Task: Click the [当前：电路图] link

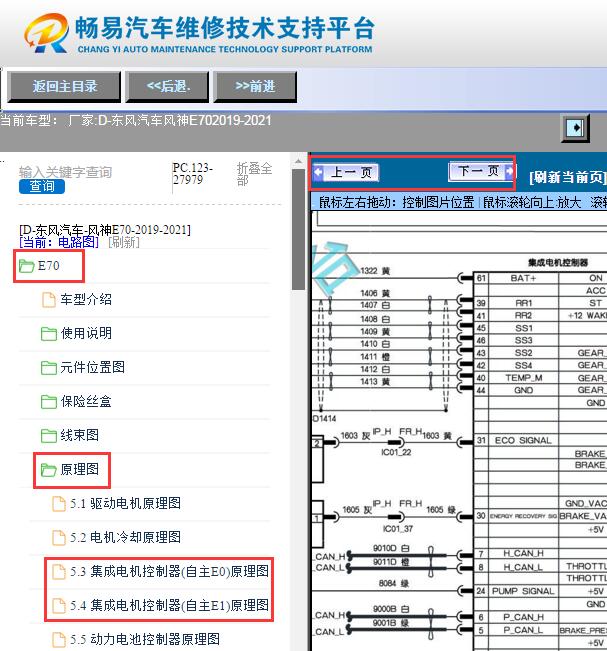Action: coord(59,242)
